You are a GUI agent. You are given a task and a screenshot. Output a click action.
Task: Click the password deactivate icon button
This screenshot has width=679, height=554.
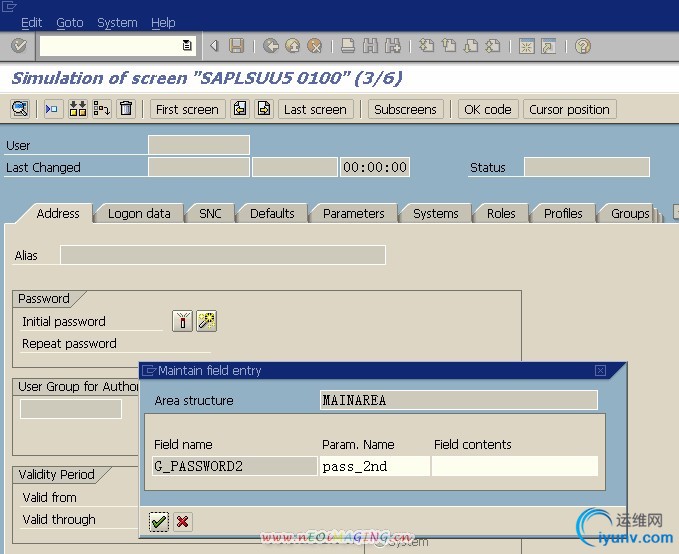pos(182,321)
